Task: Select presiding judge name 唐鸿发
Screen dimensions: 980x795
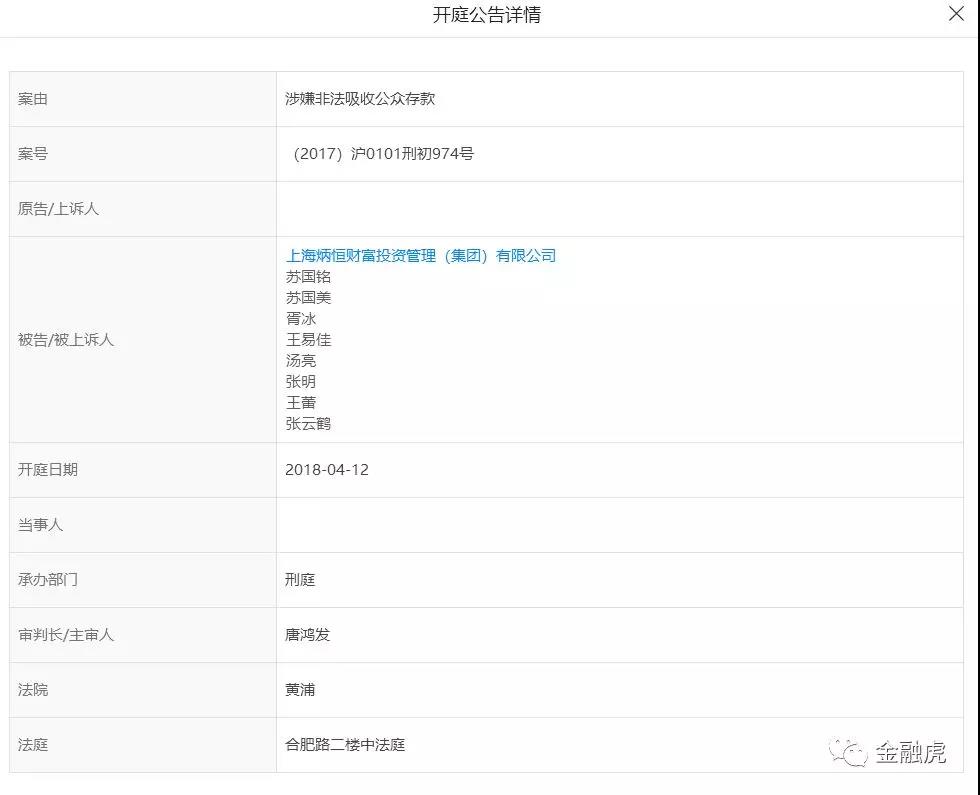Action: [x=308, y=635]
